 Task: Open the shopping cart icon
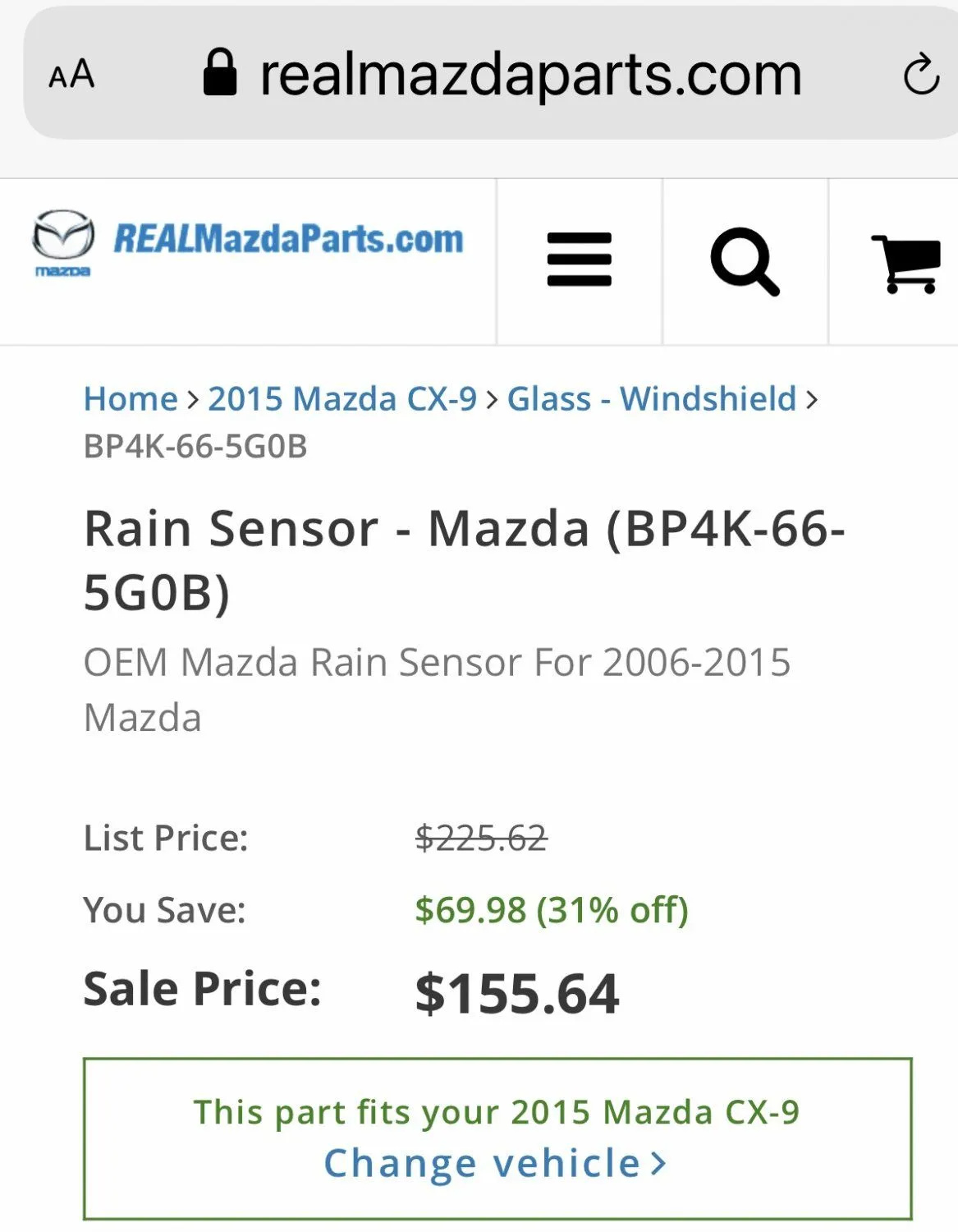click(x=905, y=264)
